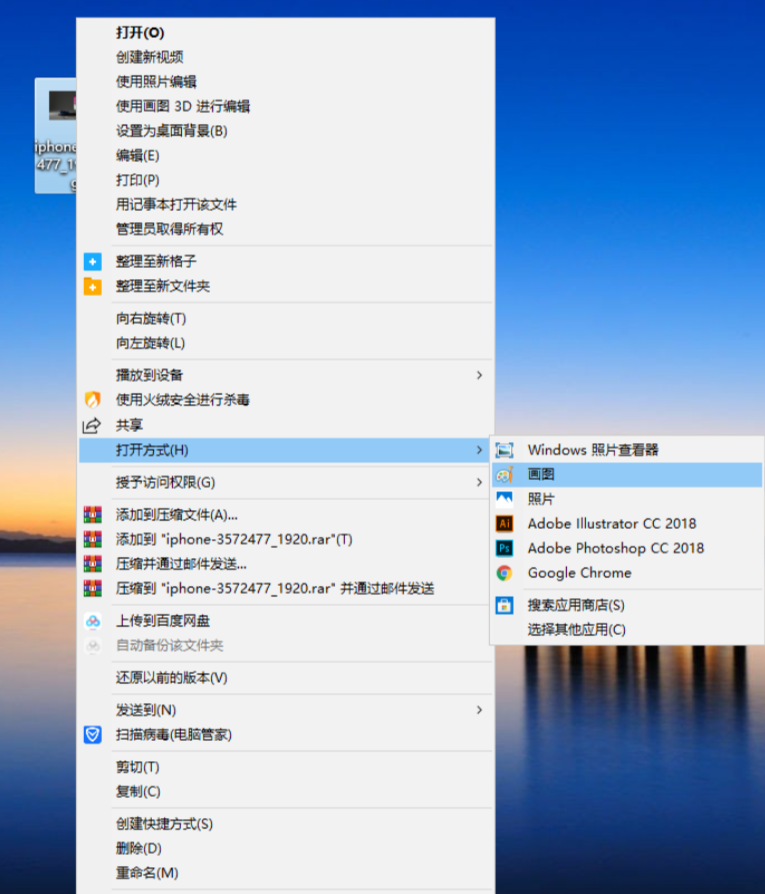Click 扫描病毒(电脑管家) shield icon
765x894 pixels.
92,735
